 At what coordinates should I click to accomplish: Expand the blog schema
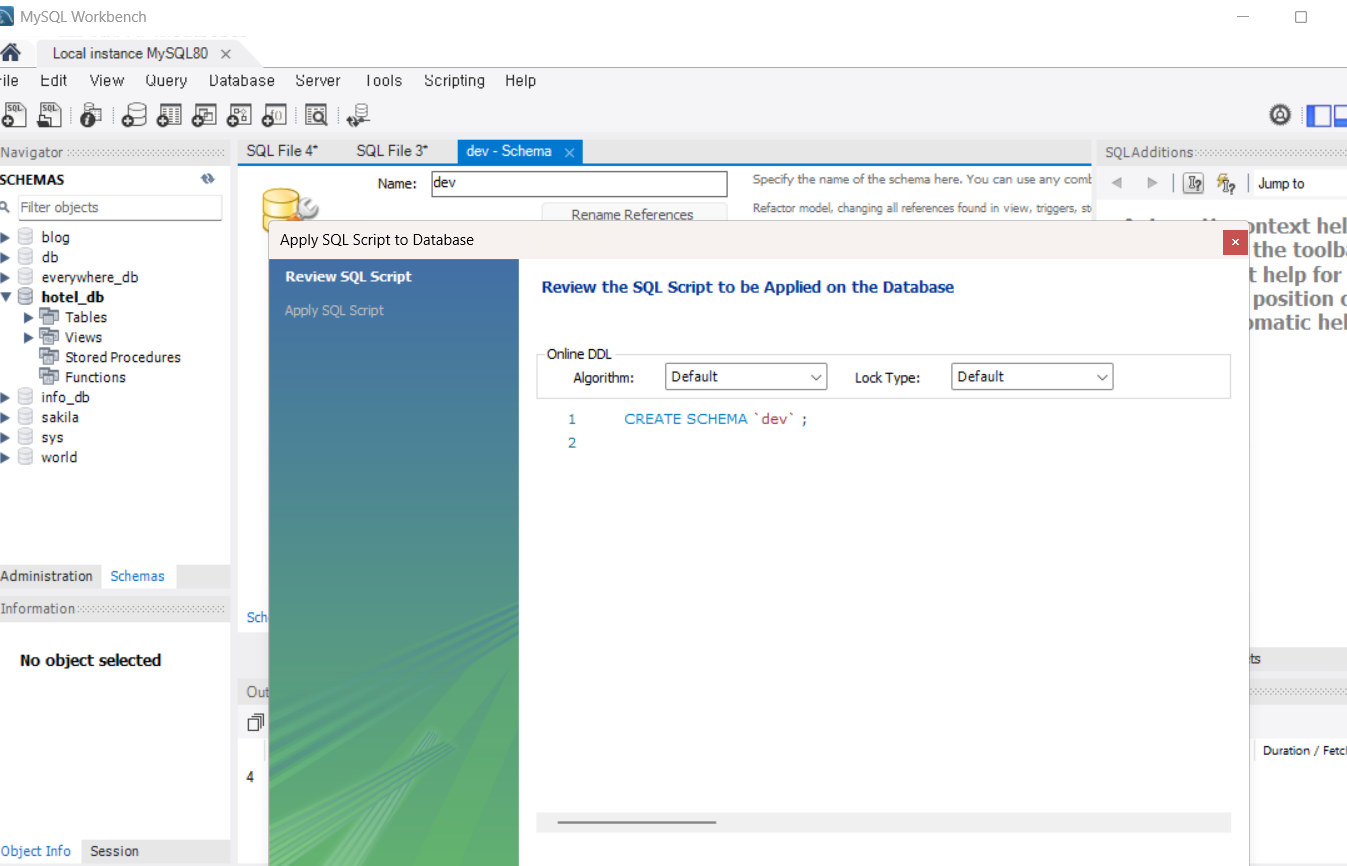[6, 237]
